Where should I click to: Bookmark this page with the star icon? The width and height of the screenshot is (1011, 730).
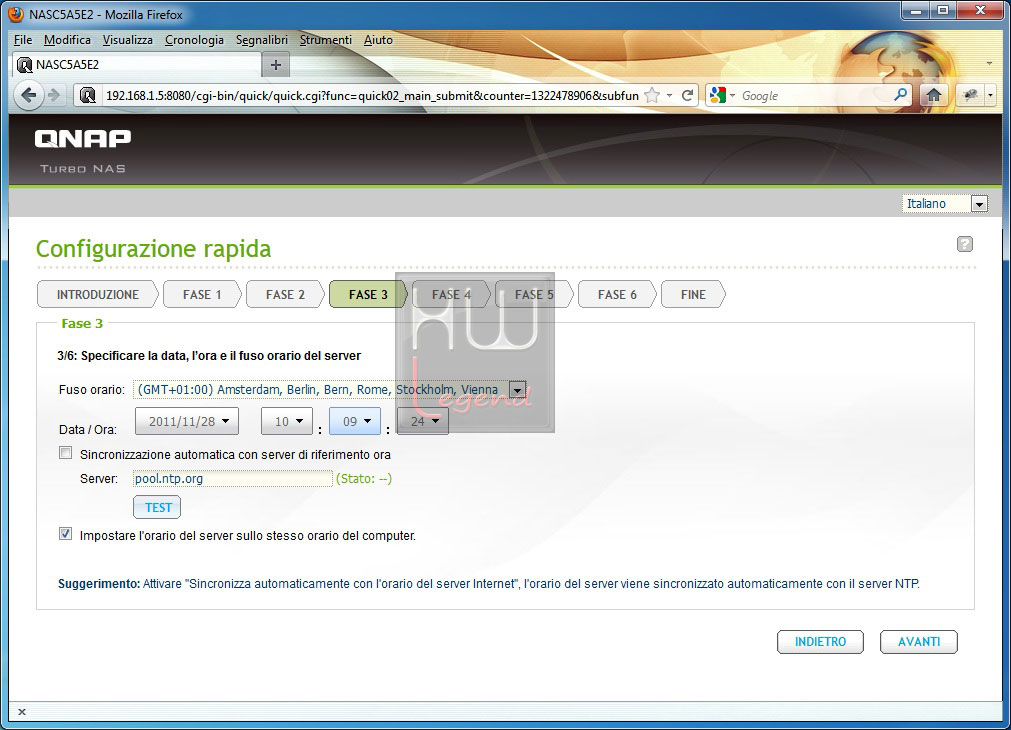click(x=653, y=95)
